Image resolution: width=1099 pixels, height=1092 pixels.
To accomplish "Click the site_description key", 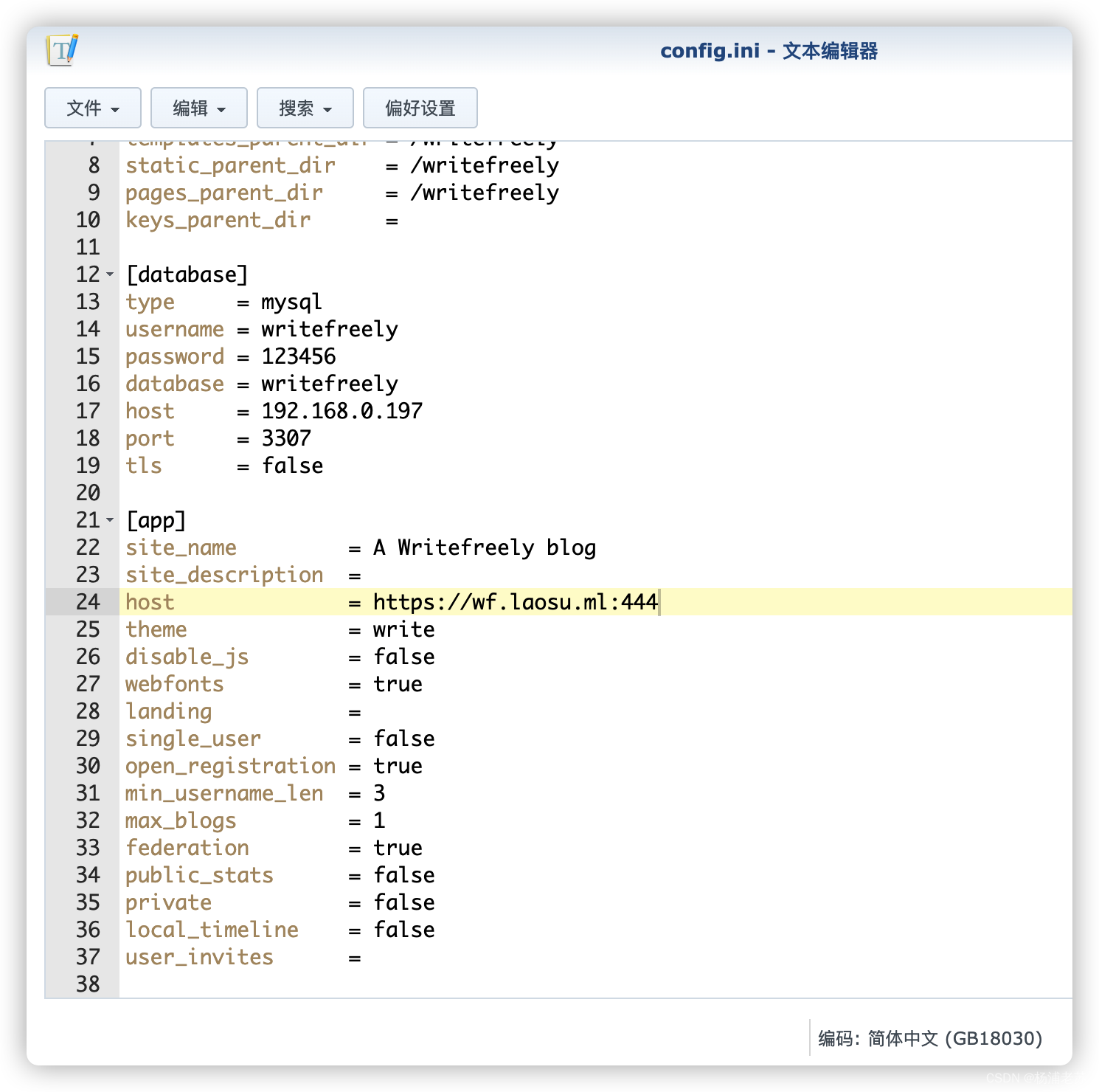I will click(224, 575).
